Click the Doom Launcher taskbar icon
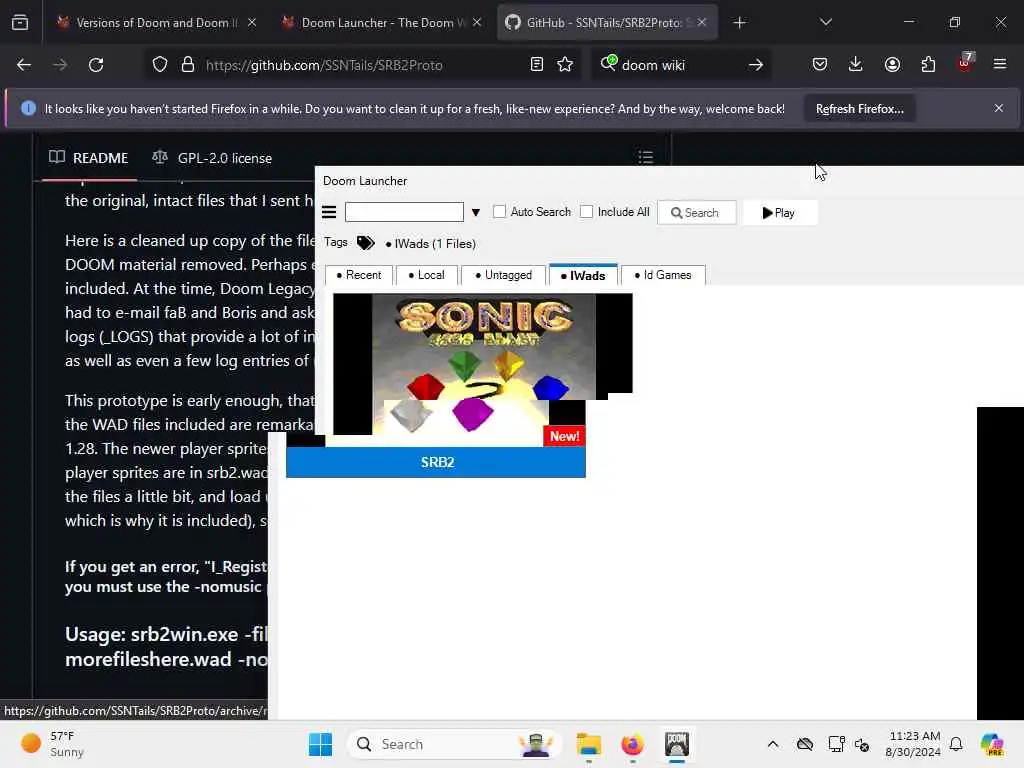The height and width of the screenshot is (768, 1024). tap(677, 744)
